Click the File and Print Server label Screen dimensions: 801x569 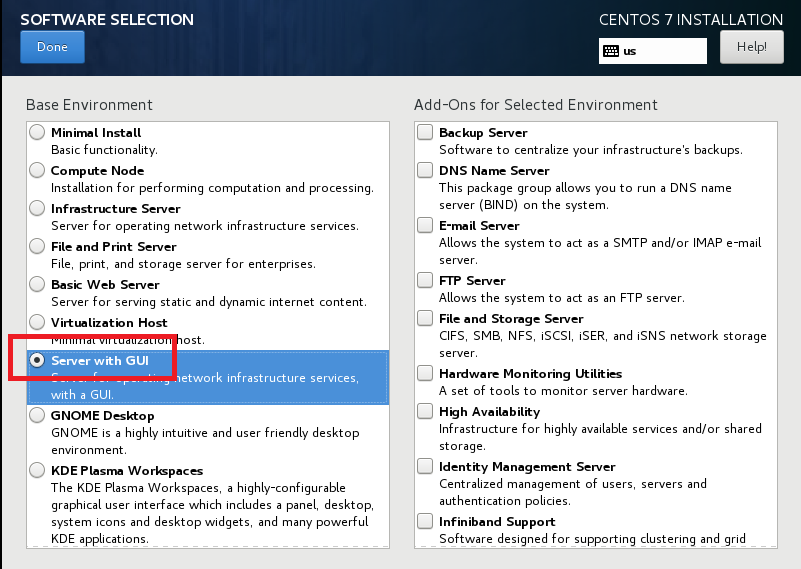pyautogui.click(x=114, y=247)
